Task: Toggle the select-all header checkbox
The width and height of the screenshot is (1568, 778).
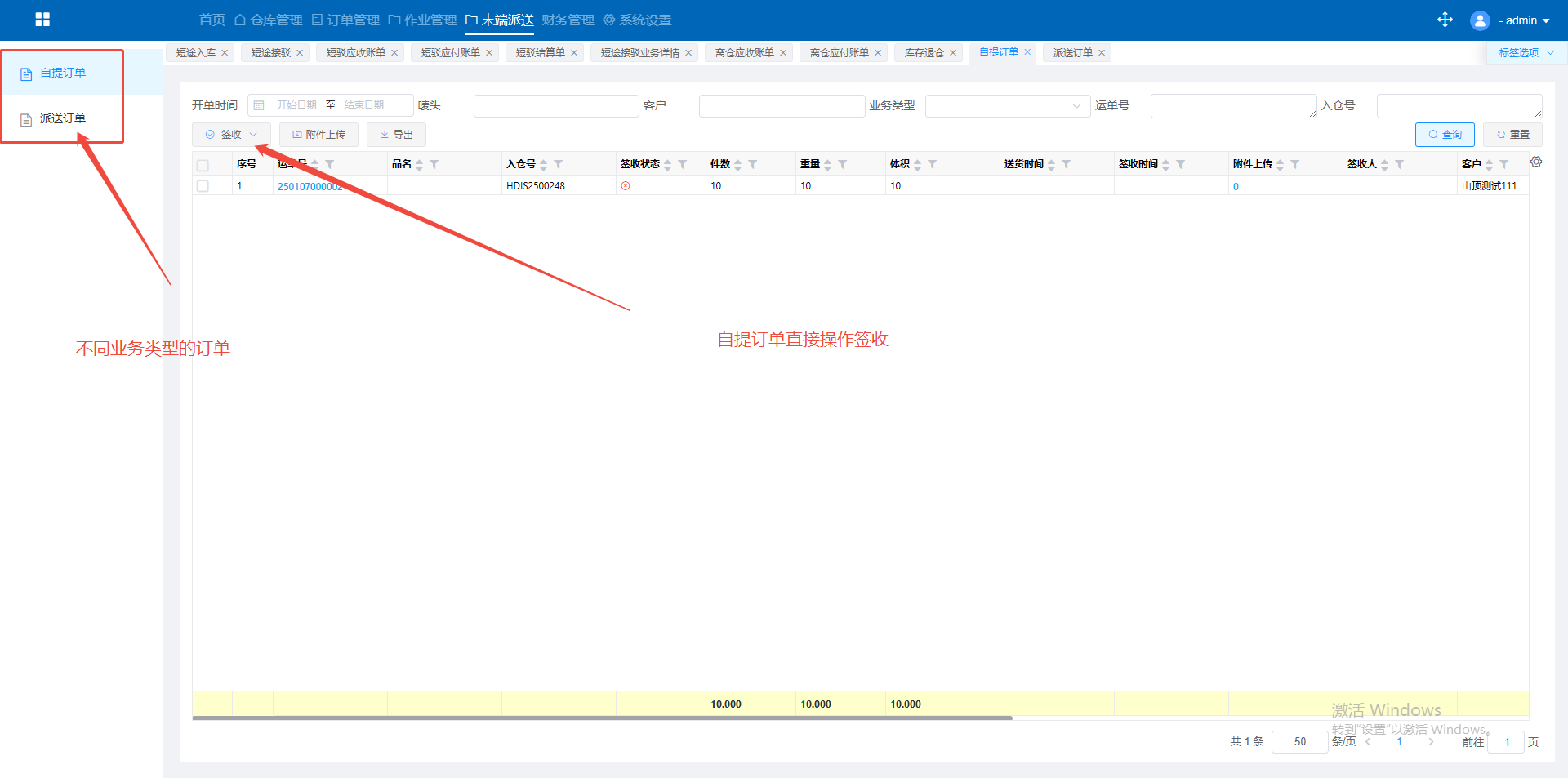Action: (x=203, y=165)
